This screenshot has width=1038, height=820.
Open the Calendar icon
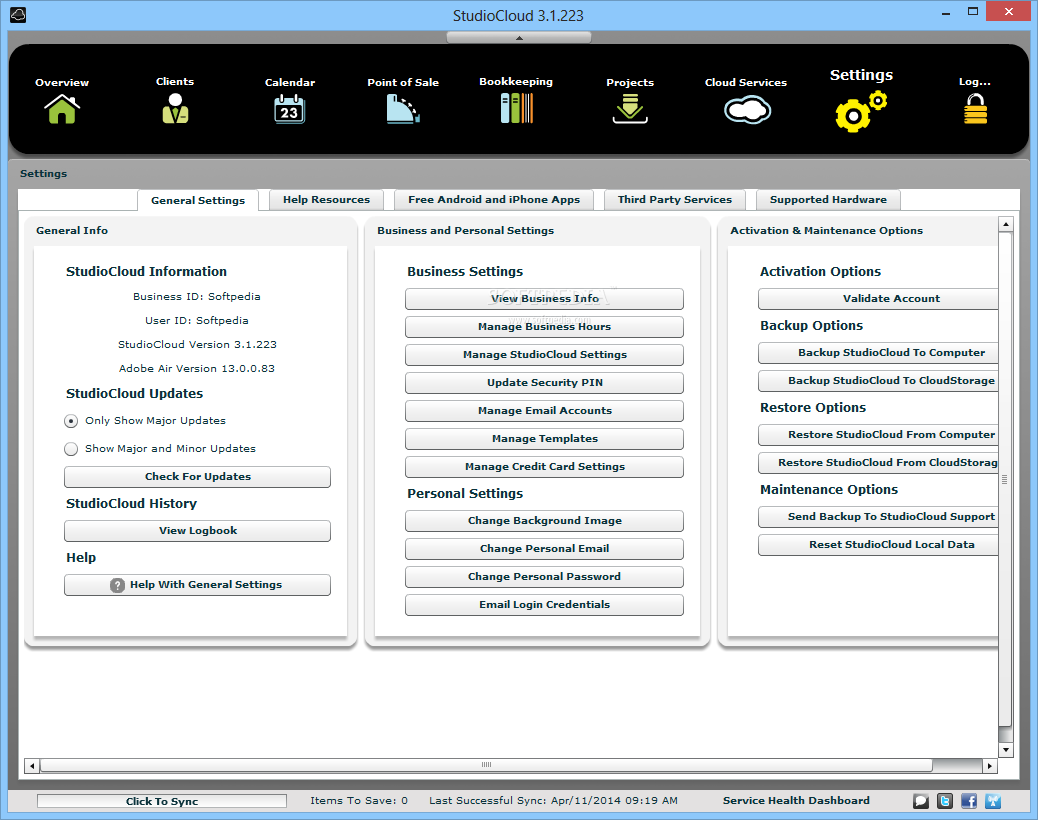[289, 109]
